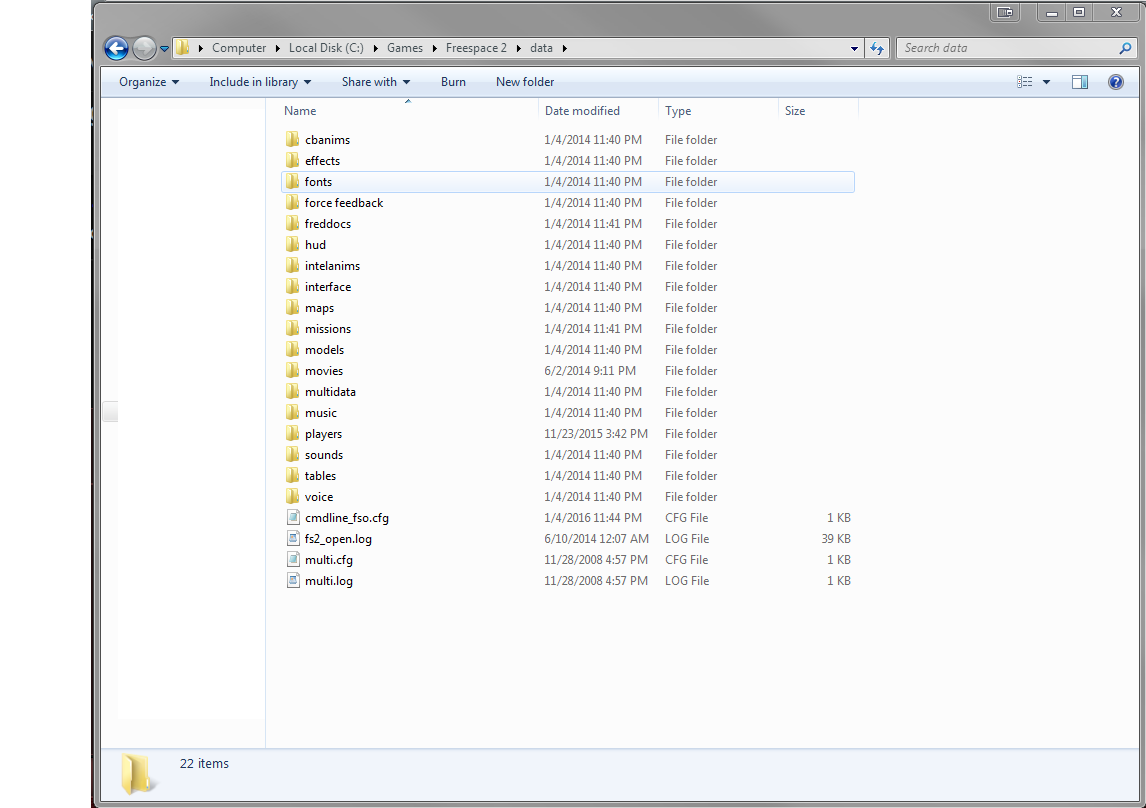Expand the arrow after data breadcrumb
This screenshot has width=1146, height=808.
(564, 48)
